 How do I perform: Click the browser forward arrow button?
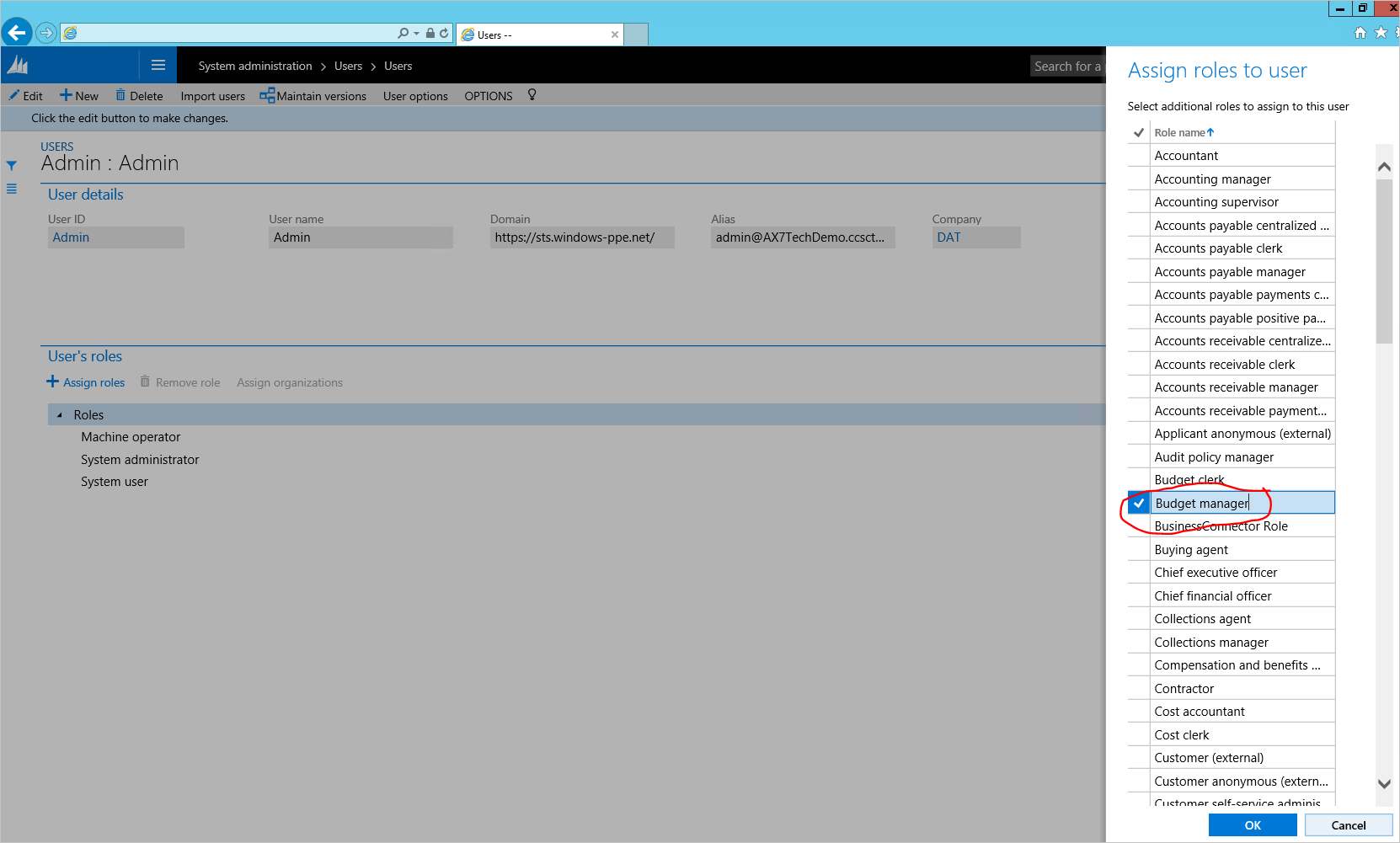46,34
